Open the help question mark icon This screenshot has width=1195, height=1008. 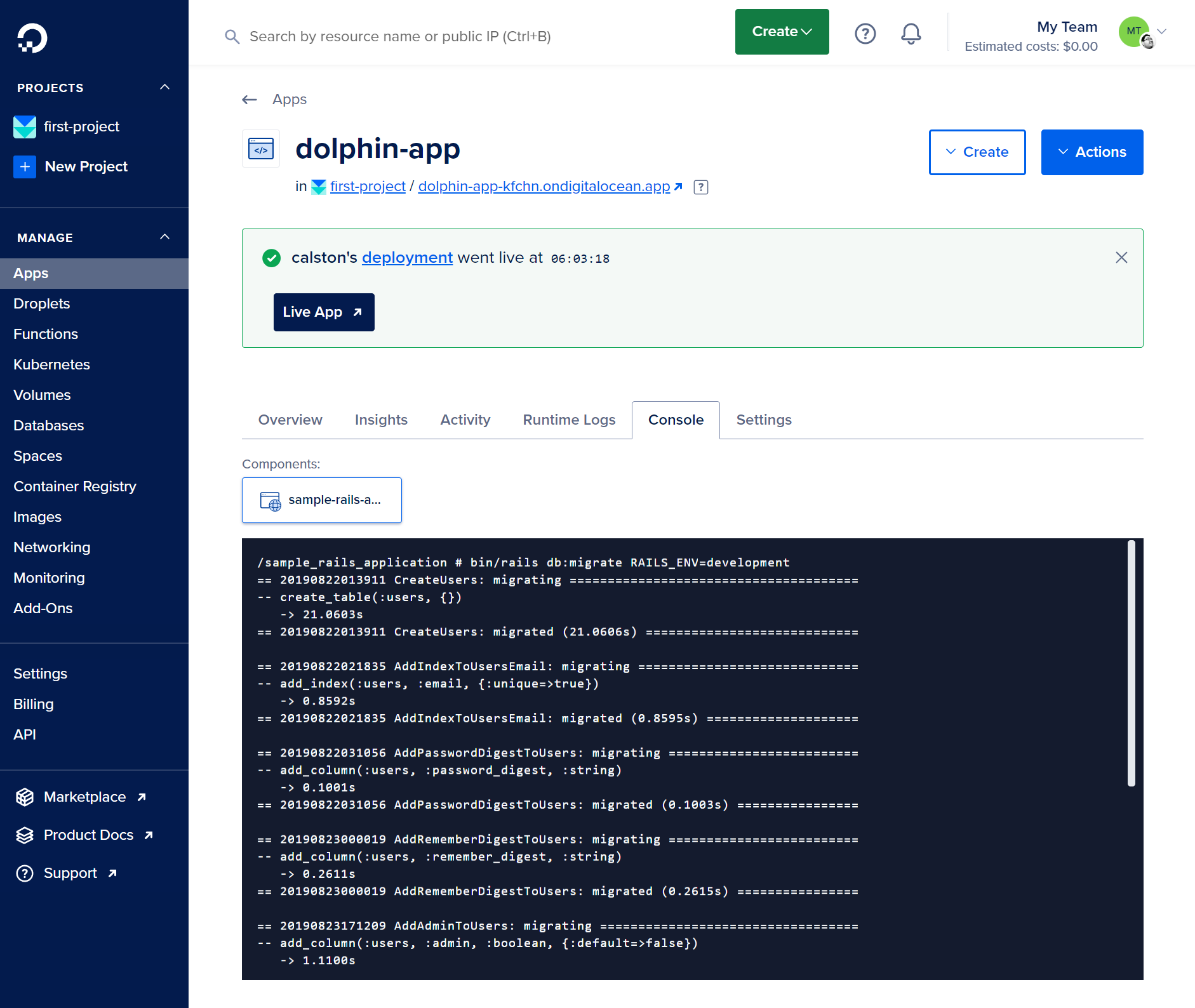865,33
